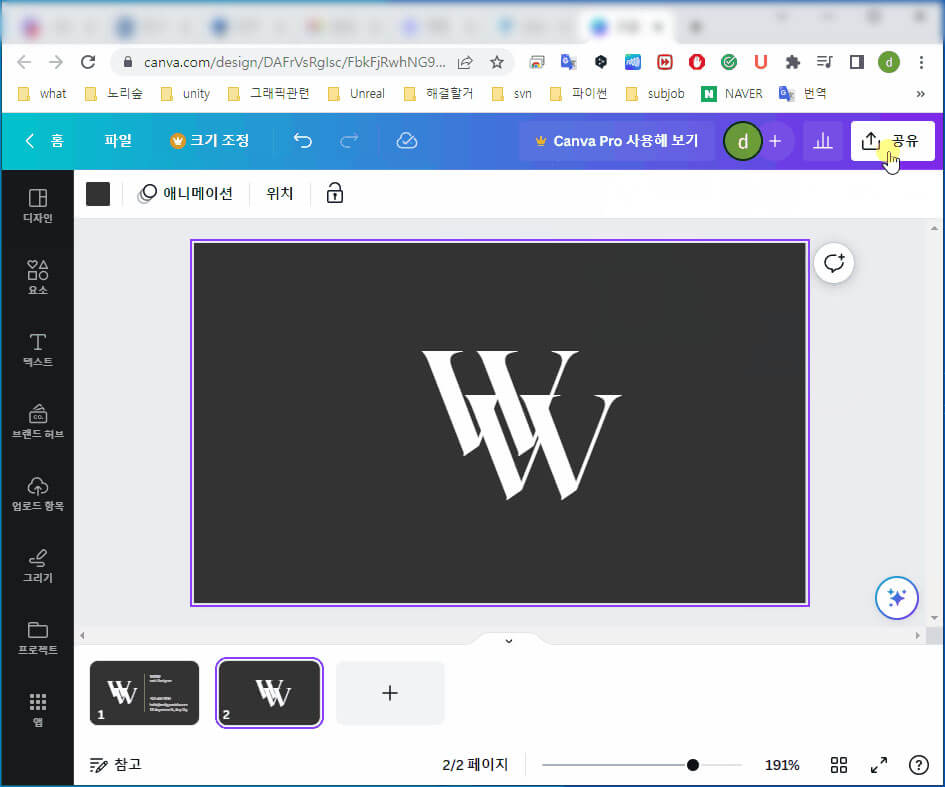Open the Canva magic assistant button
The image size is (945, 787).
tap(896, 598)
